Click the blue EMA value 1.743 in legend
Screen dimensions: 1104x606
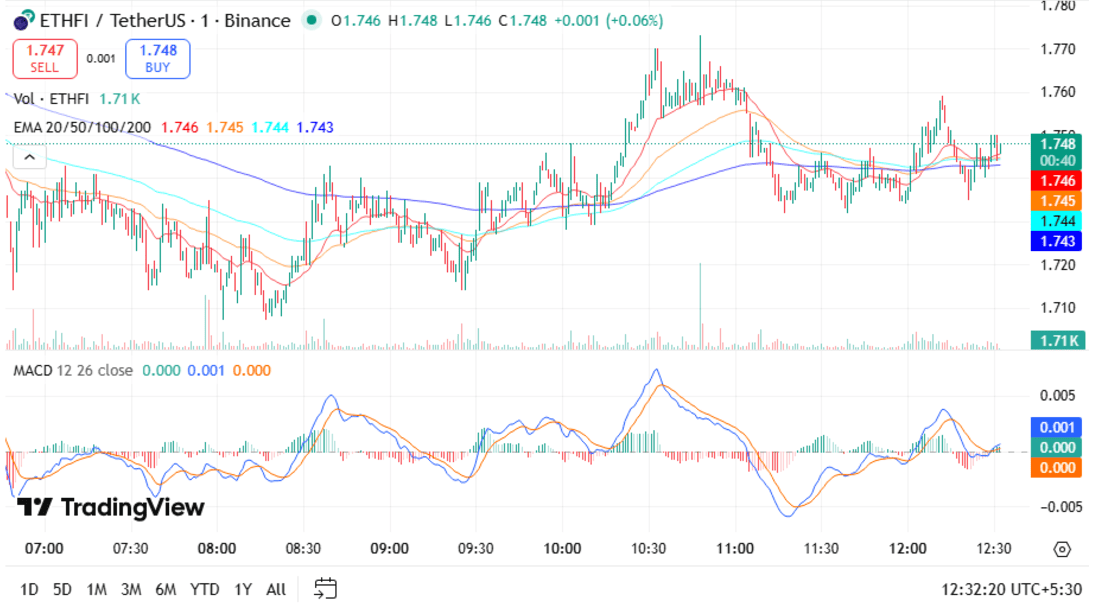315,127
